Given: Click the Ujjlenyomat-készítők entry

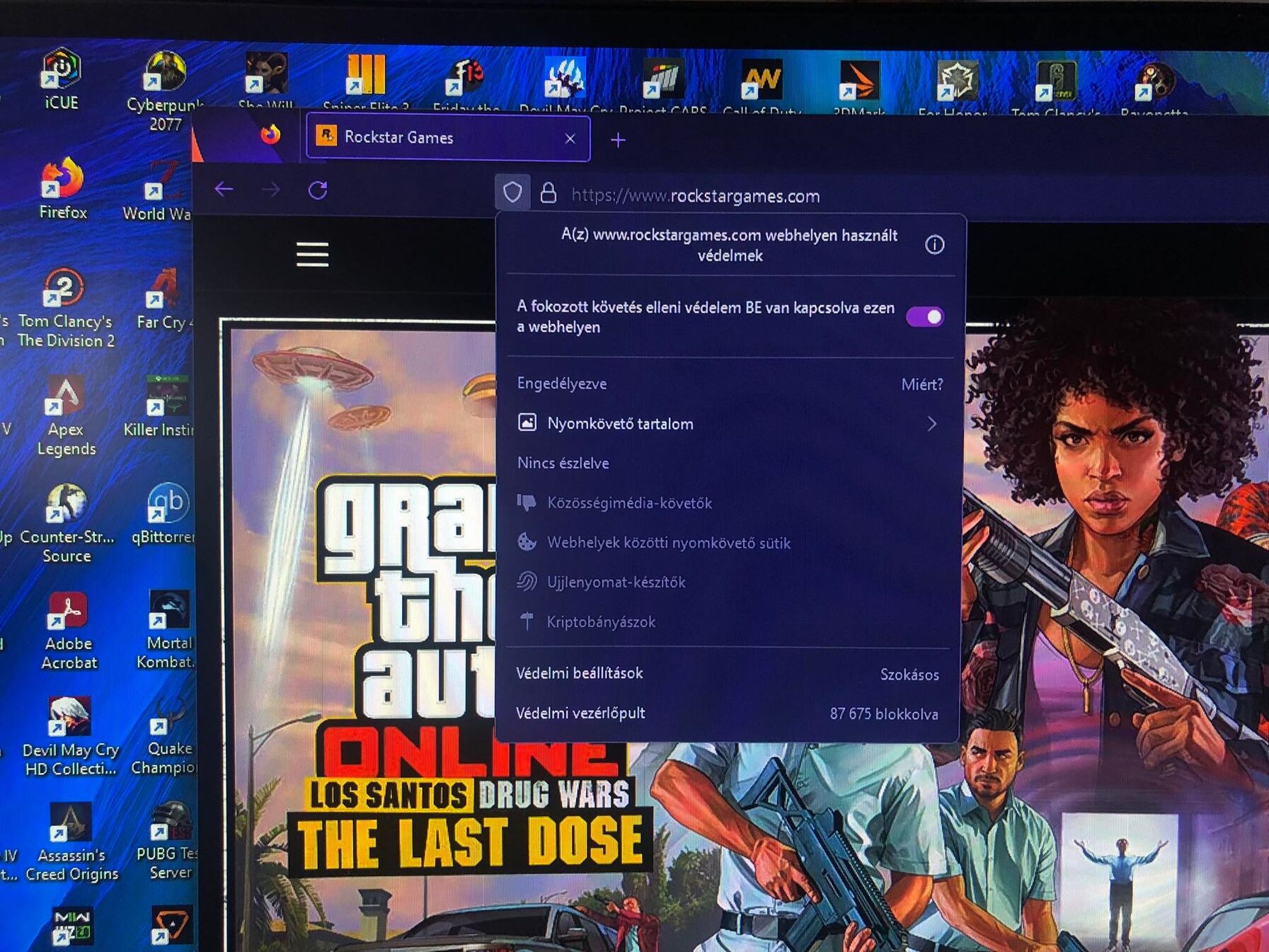Looking at the screenshot, I should pyautogui.click(x=601, y=582).
